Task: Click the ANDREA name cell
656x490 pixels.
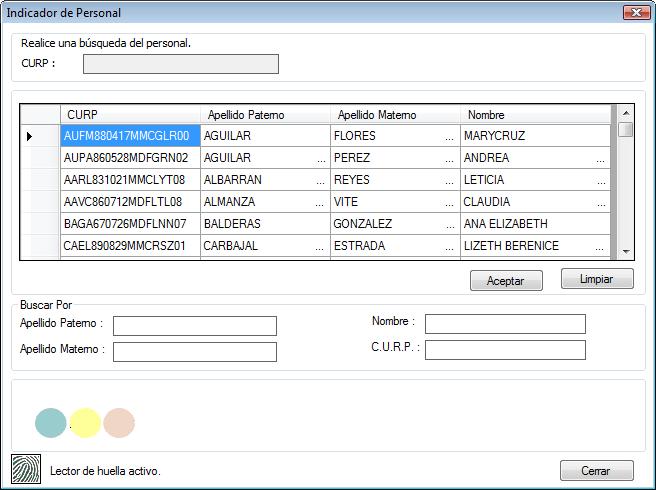Action: (x=536, y=158)
